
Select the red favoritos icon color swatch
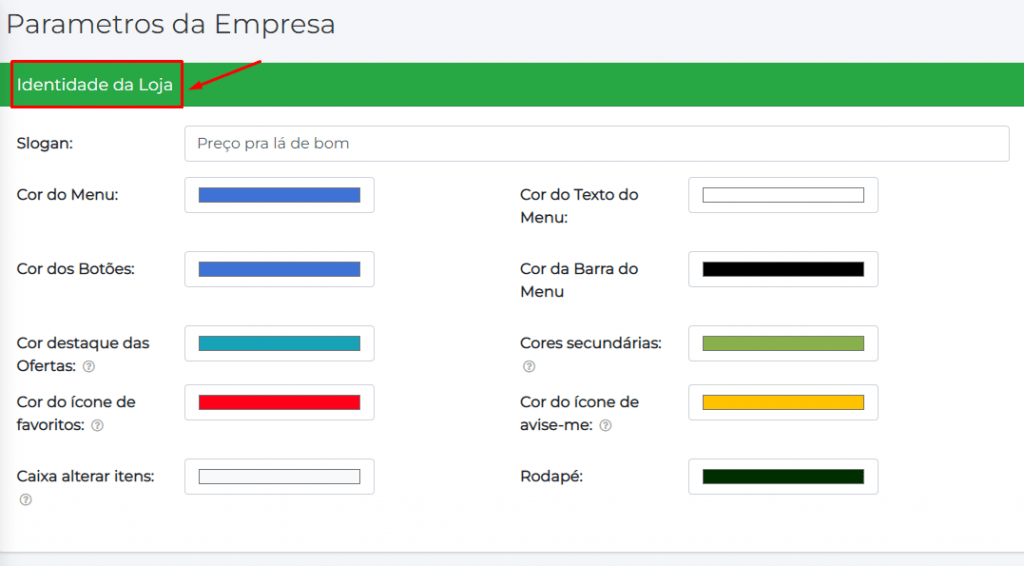coord(279,402)
